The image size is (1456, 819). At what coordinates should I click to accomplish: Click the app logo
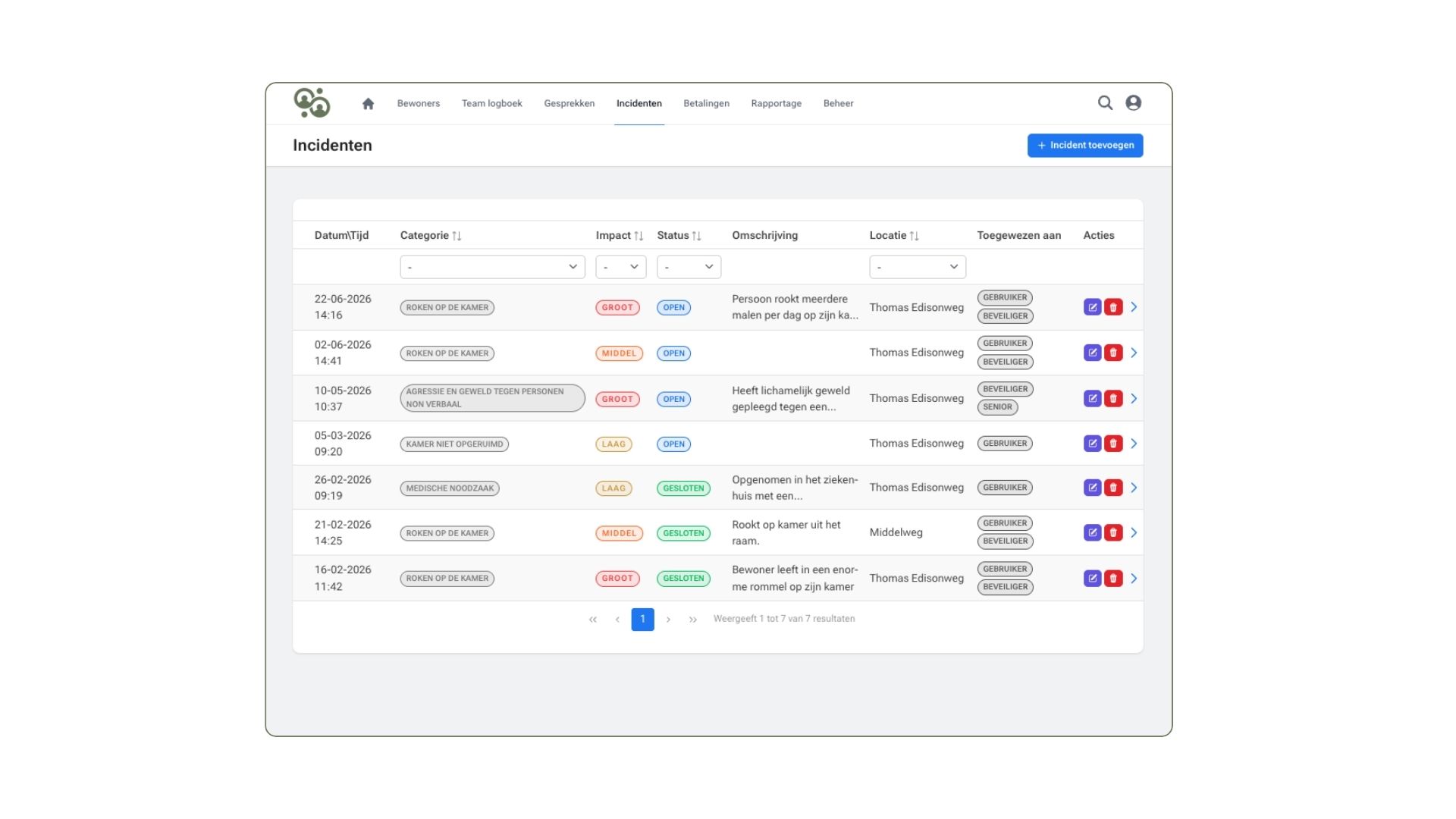pos(312,103)
